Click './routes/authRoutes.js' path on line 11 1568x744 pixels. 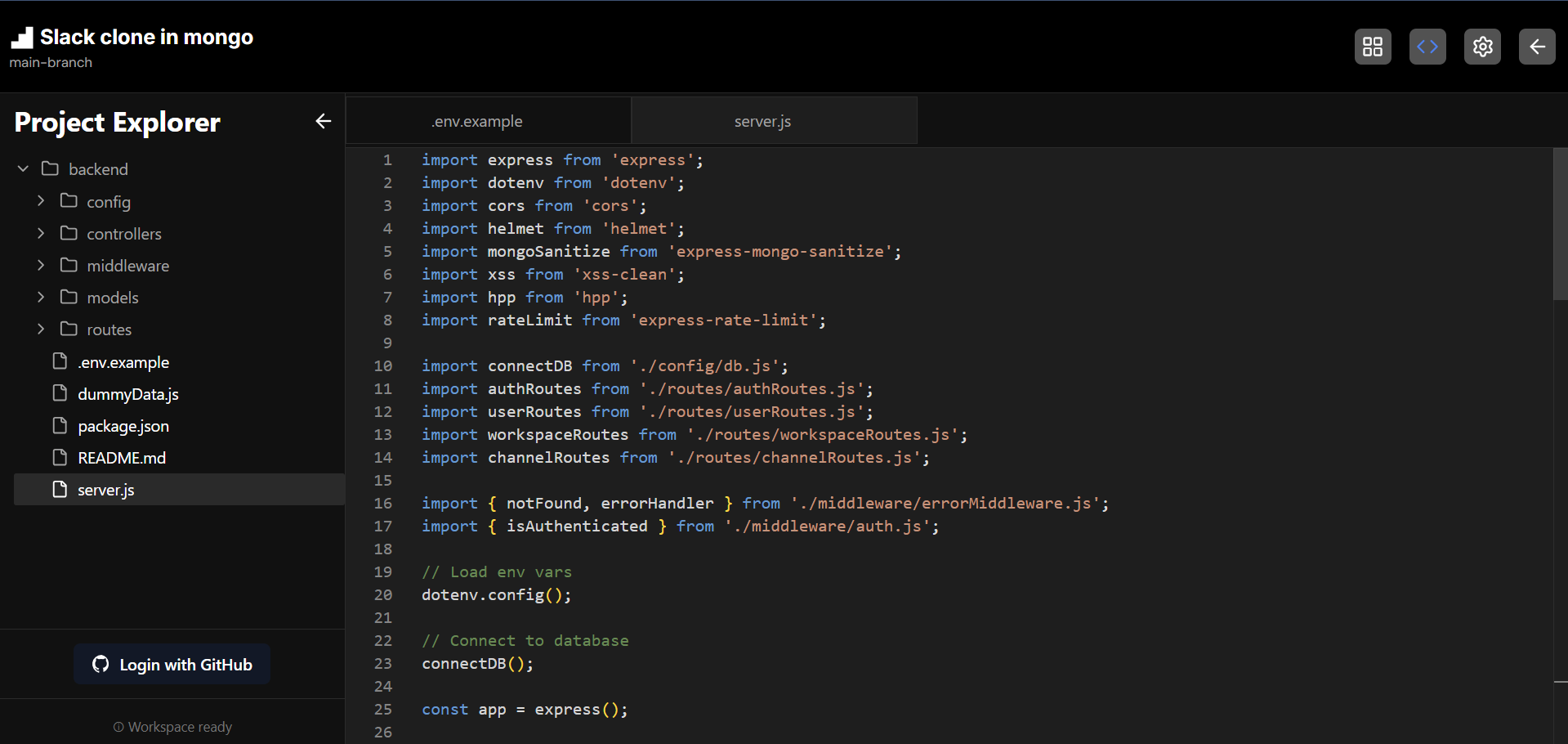(x=752, y=389)
